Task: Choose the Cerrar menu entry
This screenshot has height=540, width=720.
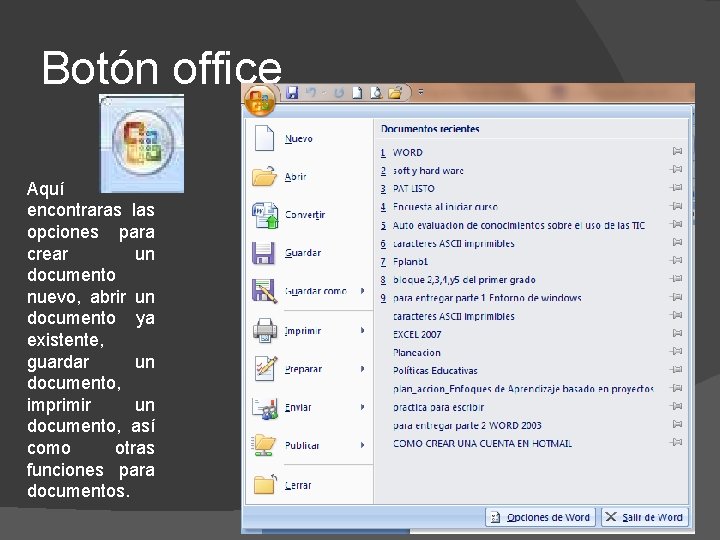Action: tap(298, 485)
